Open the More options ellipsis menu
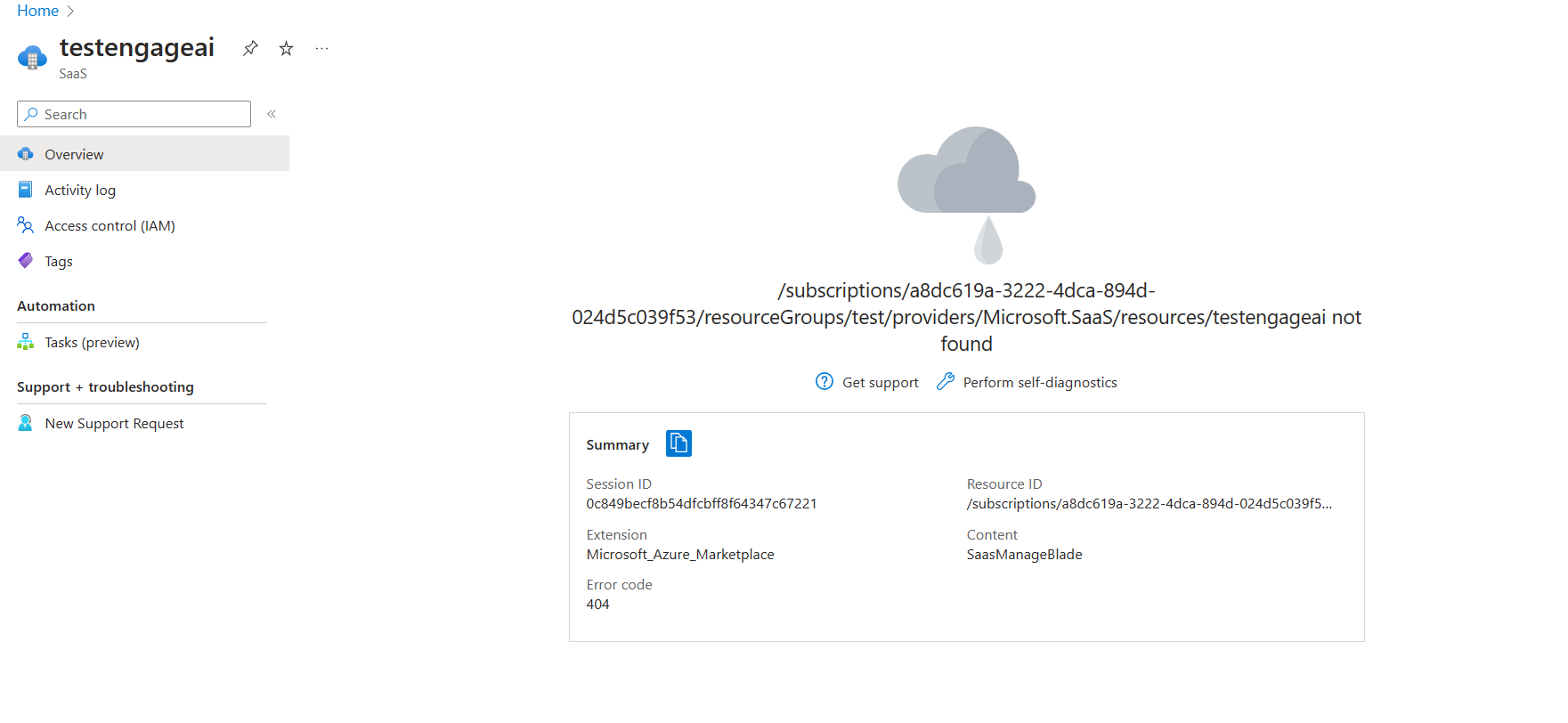This screenshot has width=1568, height=723. click(x=321, y=48)
